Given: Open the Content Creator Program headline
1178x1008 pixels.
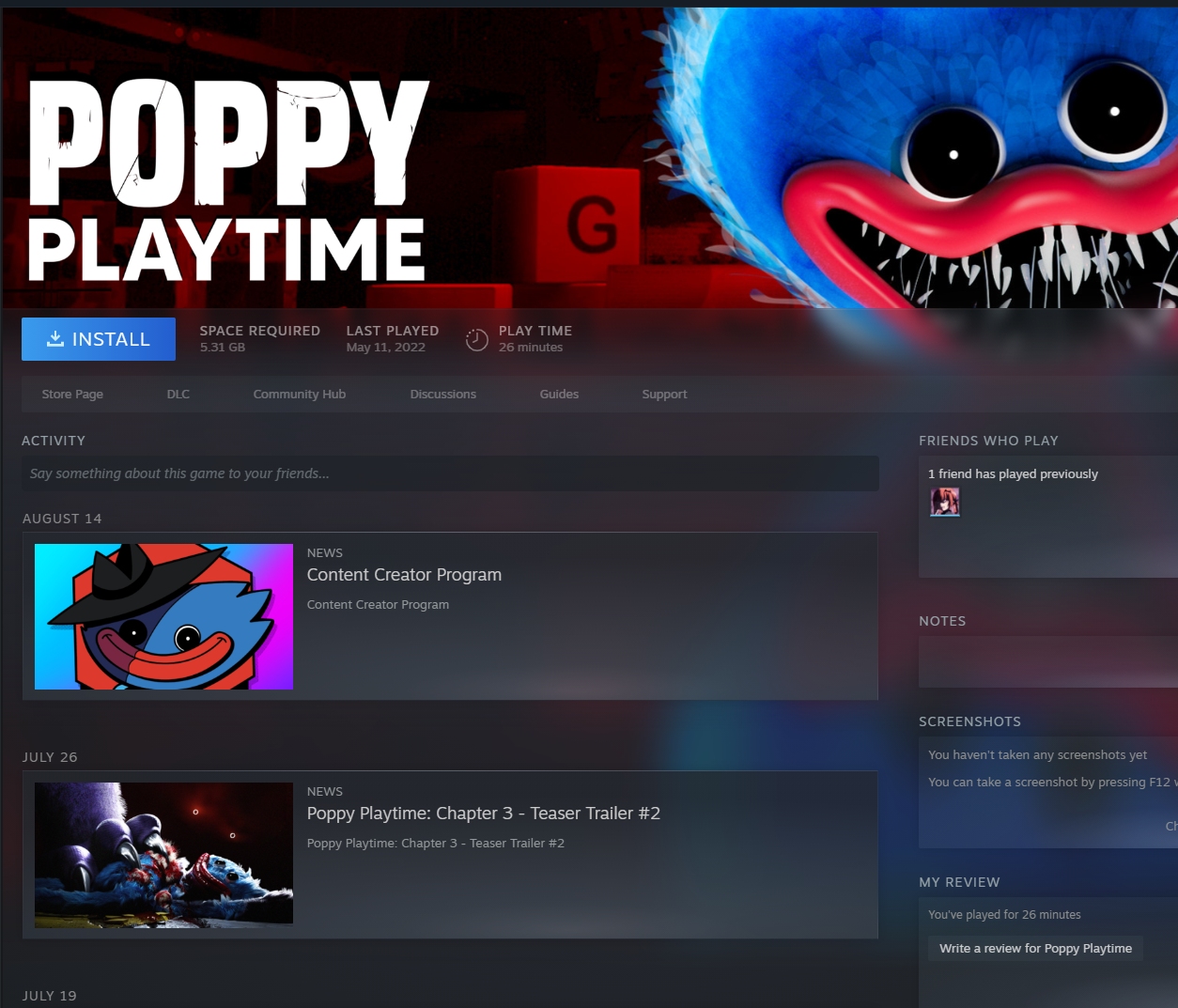Looking at the screenshot, I should coord(404,575).
